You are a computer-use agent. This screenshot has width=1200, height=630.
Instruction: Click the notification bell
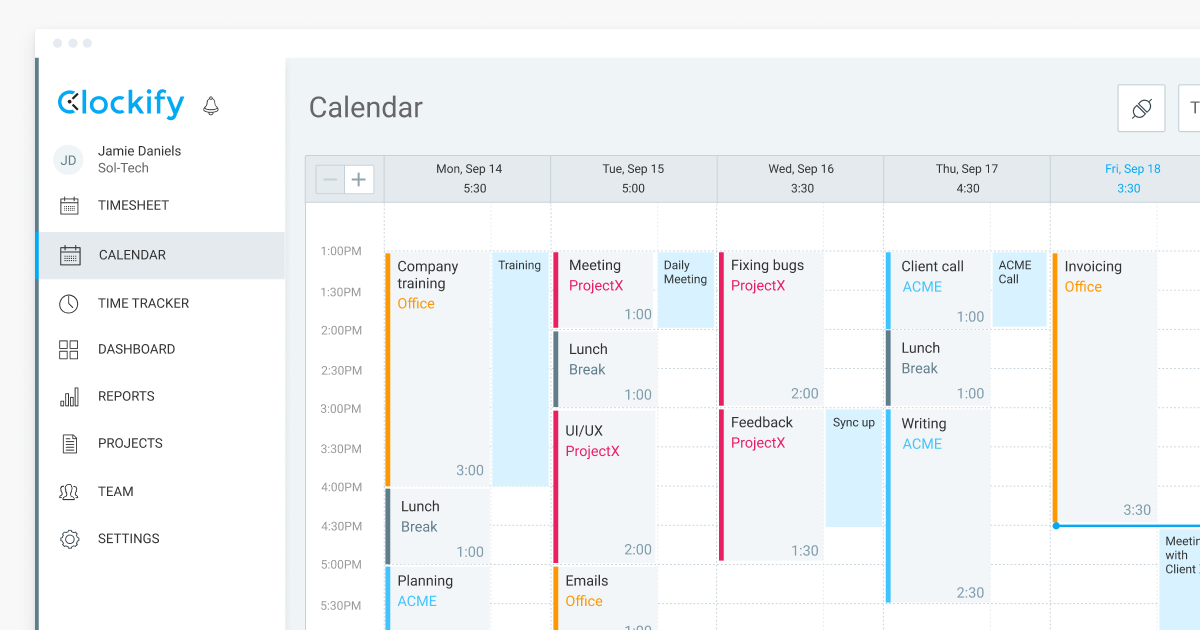(210, 104)
